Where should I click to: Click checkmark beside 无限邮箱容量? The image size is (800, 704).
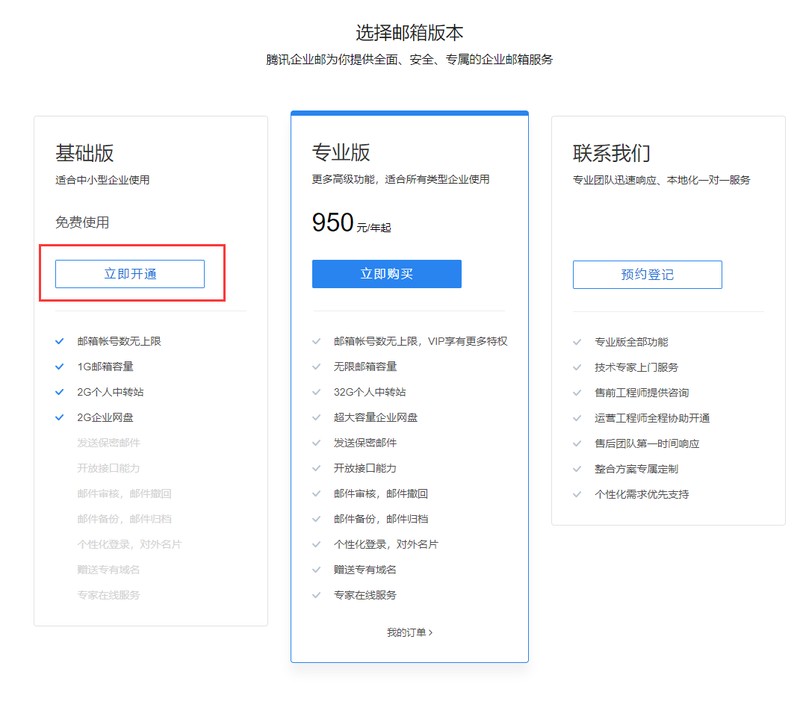click(x=316, y=366)
